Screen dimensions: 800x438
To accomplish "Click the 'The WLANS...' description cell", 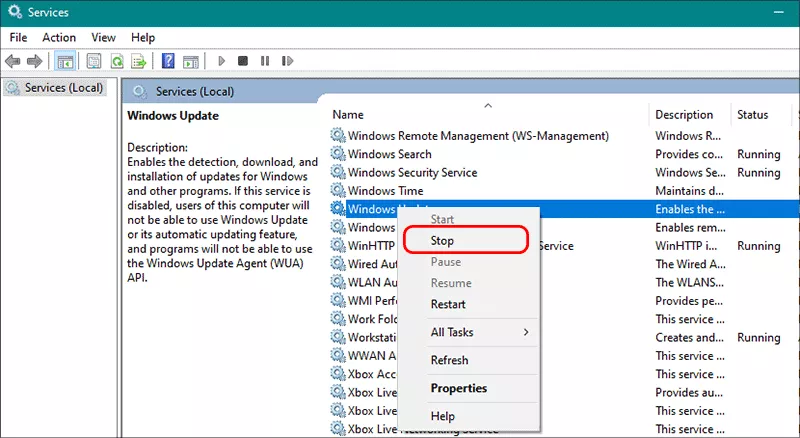I will coord(689,283).
